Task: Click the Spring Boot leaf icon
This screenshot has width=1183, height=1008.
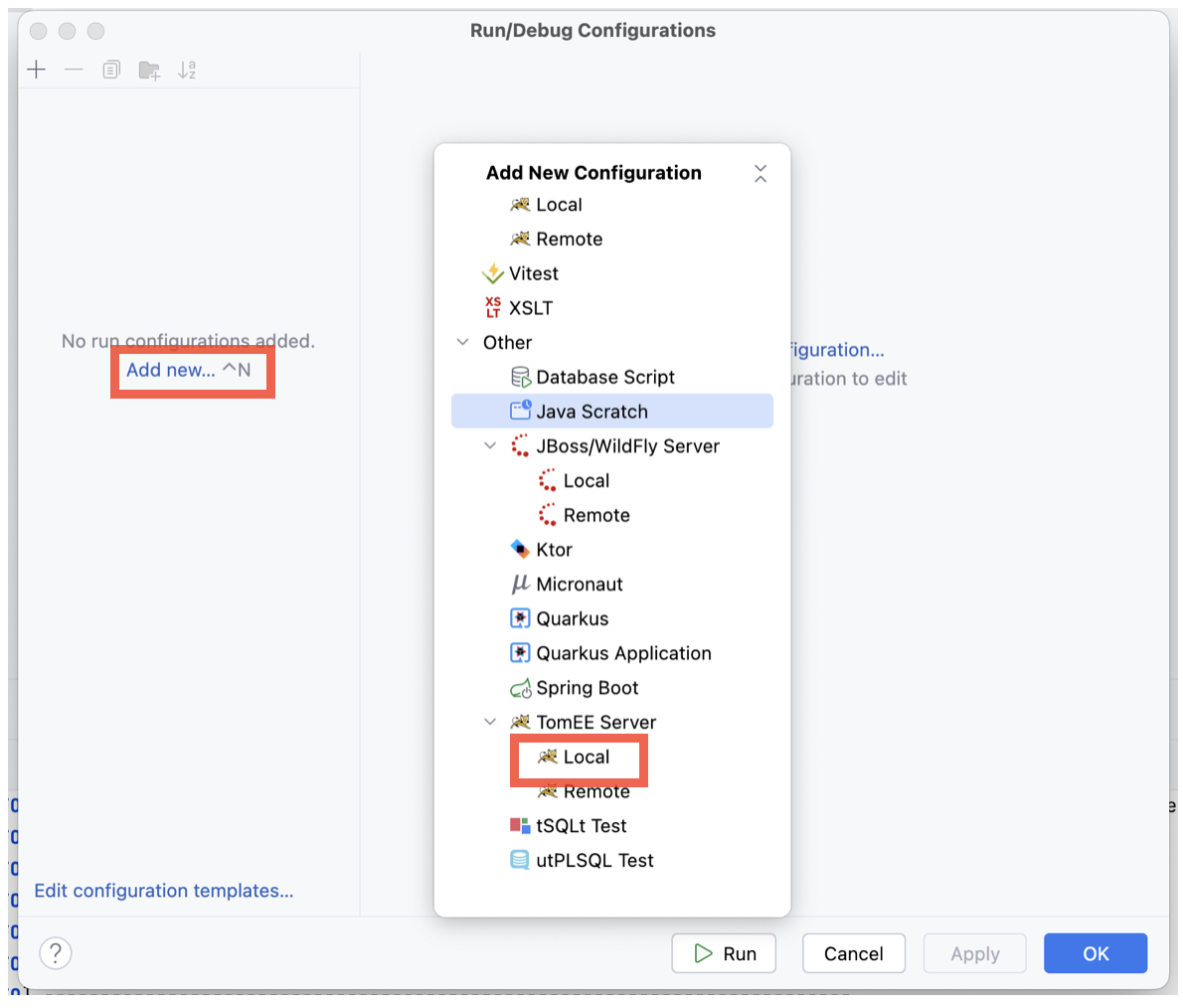Action: click(x=521, y=687)
